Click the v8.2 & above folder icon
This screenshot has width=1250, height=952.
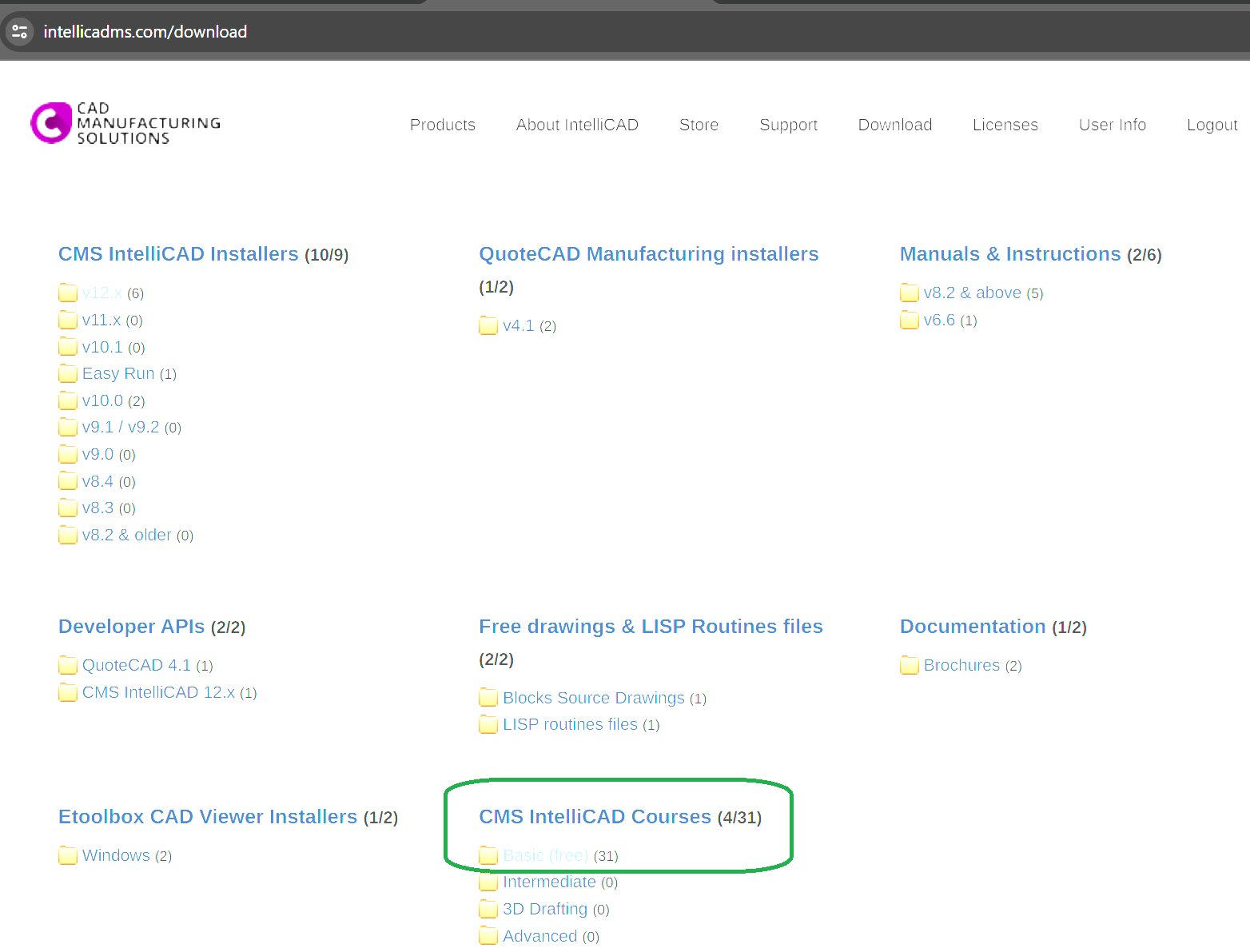[x=910, y=293]
